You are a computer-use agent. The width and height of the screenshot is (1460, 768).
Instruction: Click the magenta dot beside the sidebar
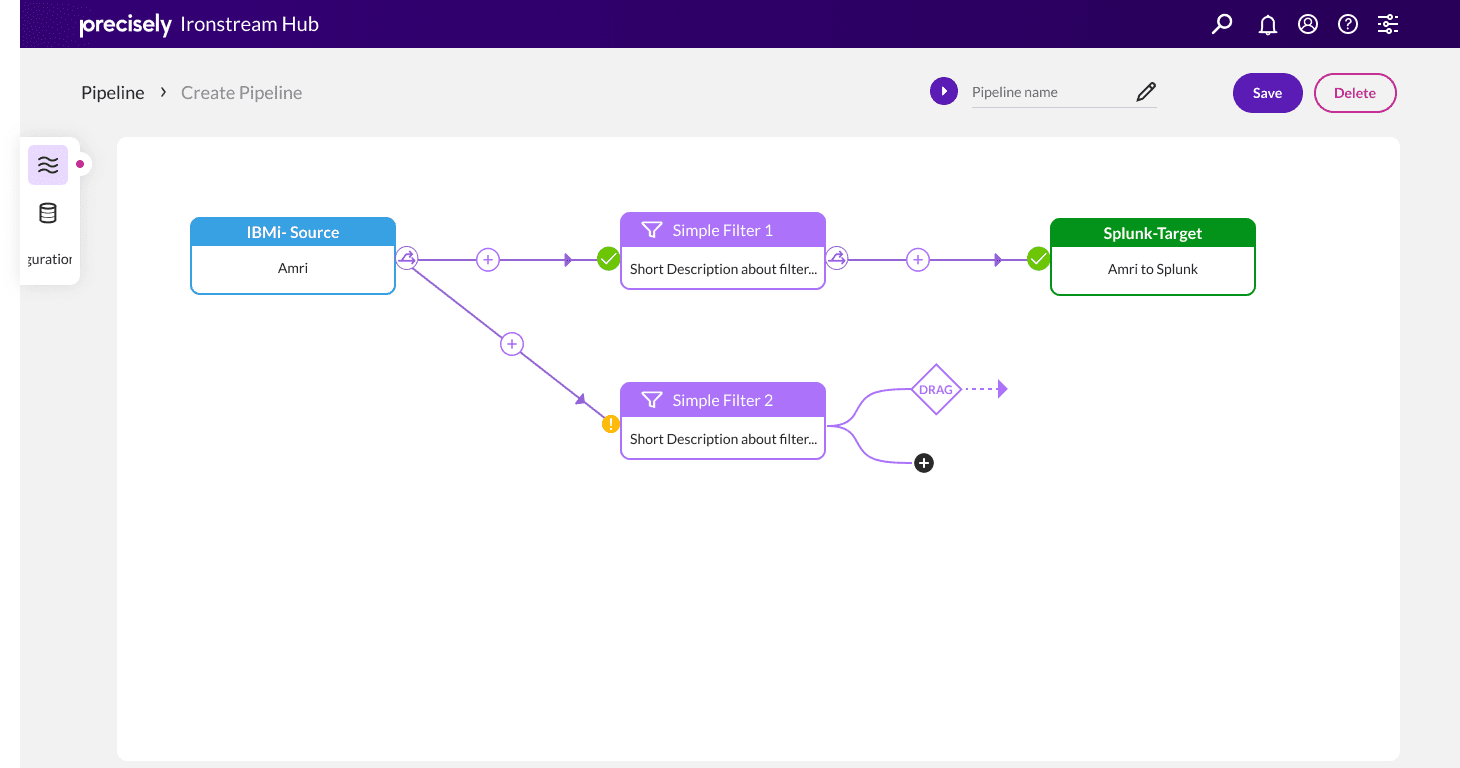[80, 164]
